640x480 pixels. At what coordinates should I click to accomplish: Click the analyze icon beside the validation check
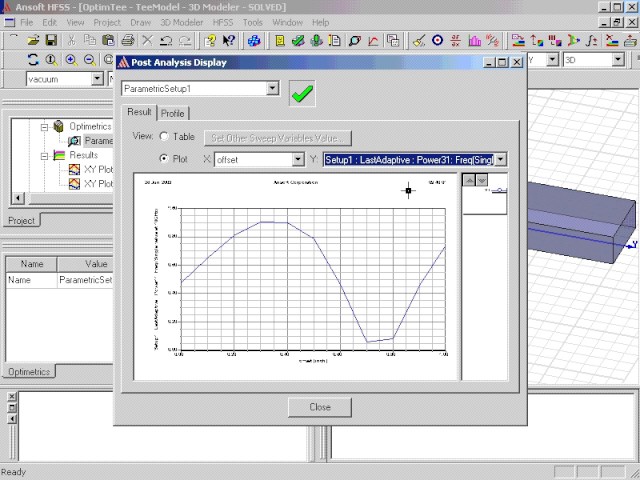[316, 40]
